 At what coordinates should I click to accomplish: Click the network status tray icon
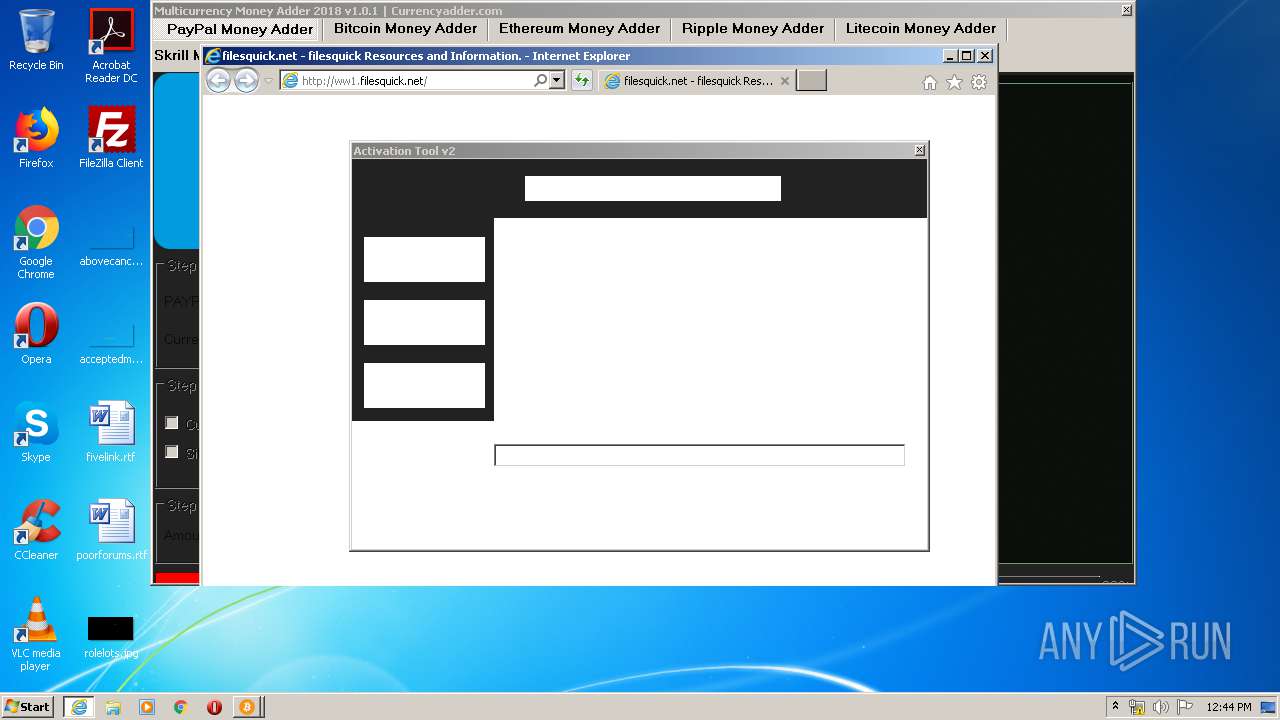click(x=1137, y=707)
